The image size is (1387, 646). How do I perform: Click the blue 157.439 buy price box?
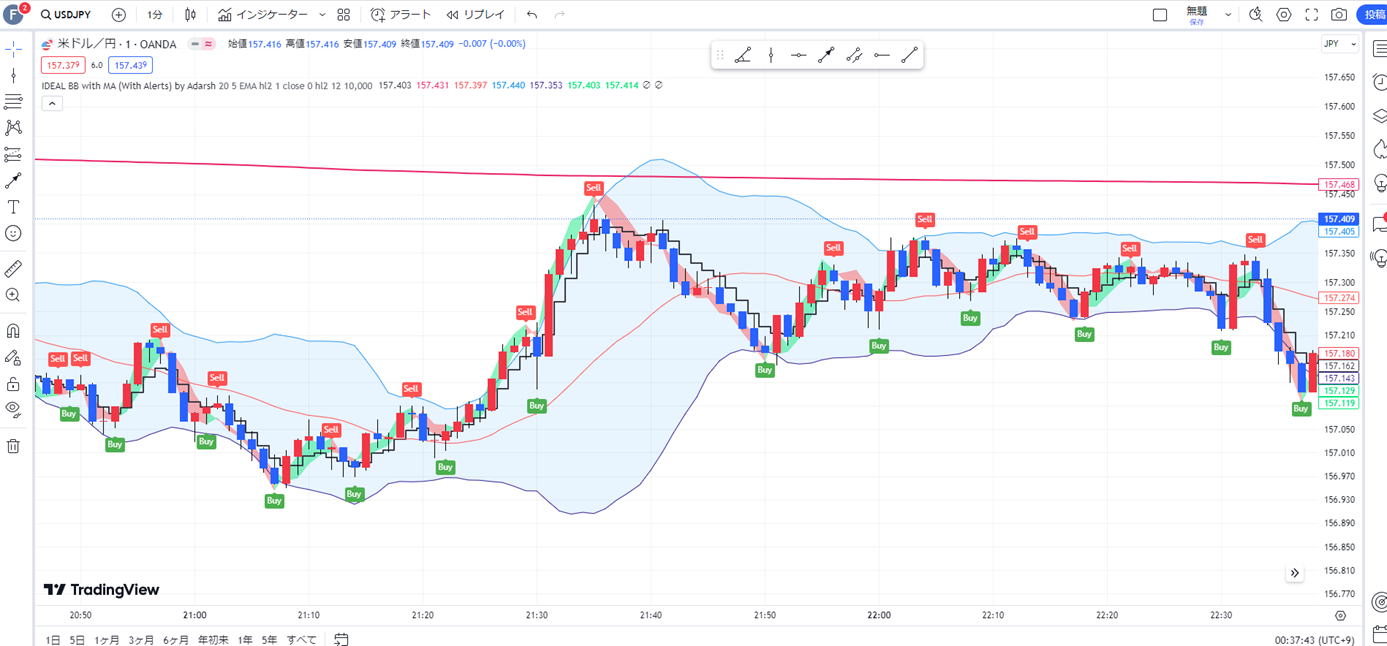pyautogui.click(x=130, y=65)
